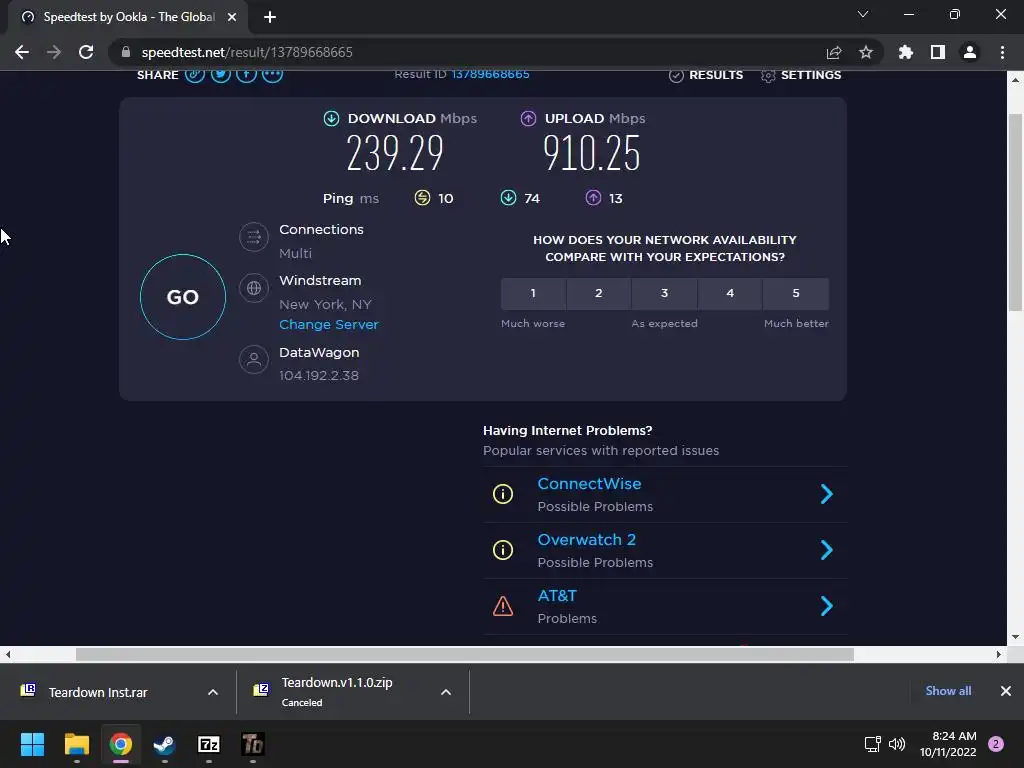Share result on Facebook

click(x=246, y=74)
